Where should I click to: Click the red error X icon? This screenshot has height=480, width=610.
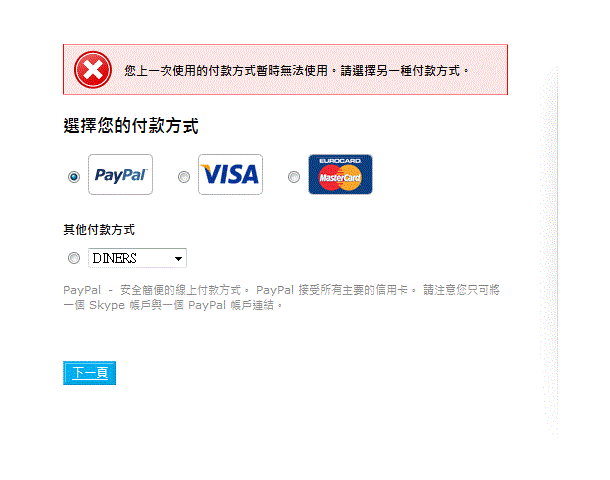(x=93, y=70)
